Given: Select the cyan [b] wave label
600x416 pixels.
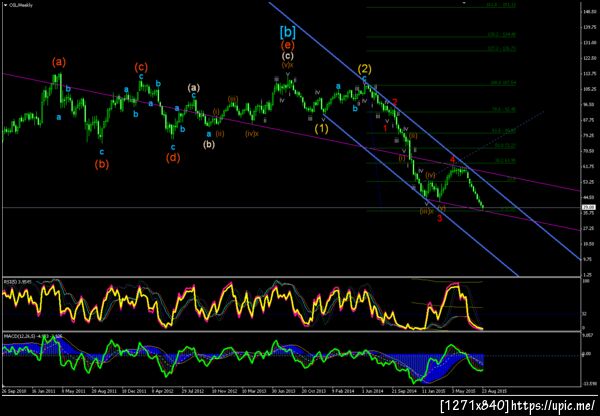Looking at the screenshot, I should [x=287, y=33].
